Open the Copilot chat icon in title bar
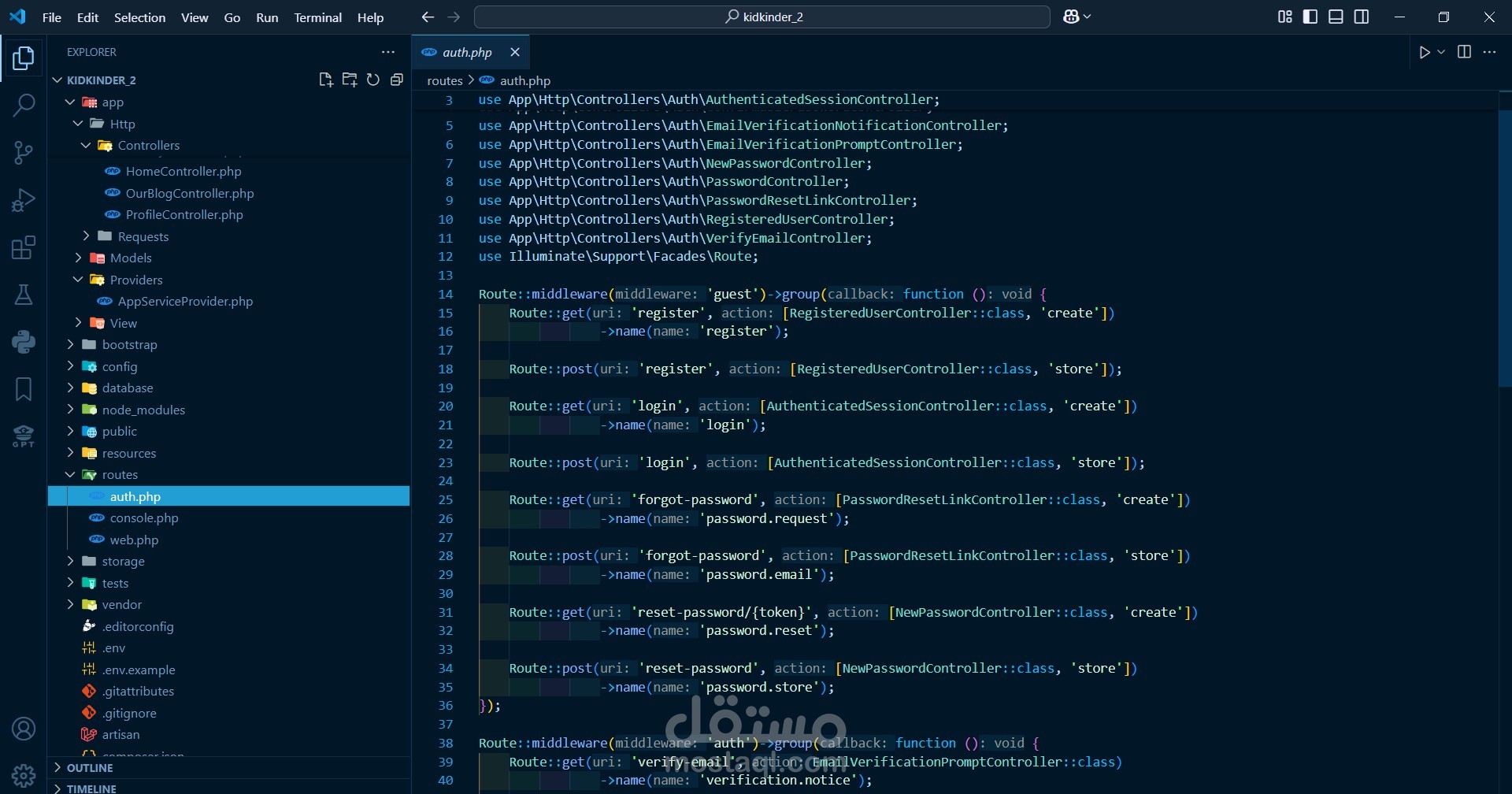The width and height of the screenshot is (1512, 794). click(x=1071, y=17)
